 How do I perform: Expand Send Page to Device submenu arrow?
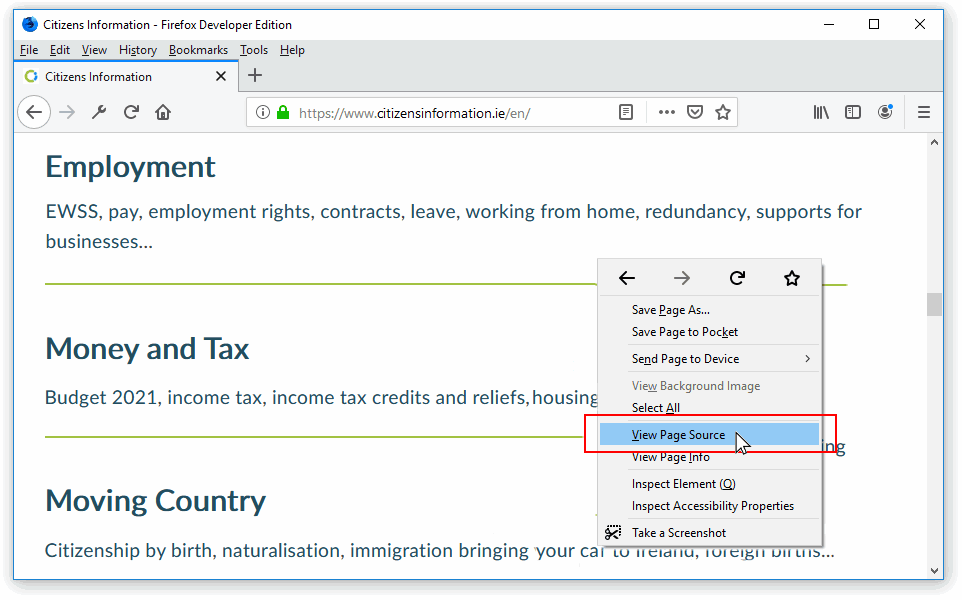point(807,359)
